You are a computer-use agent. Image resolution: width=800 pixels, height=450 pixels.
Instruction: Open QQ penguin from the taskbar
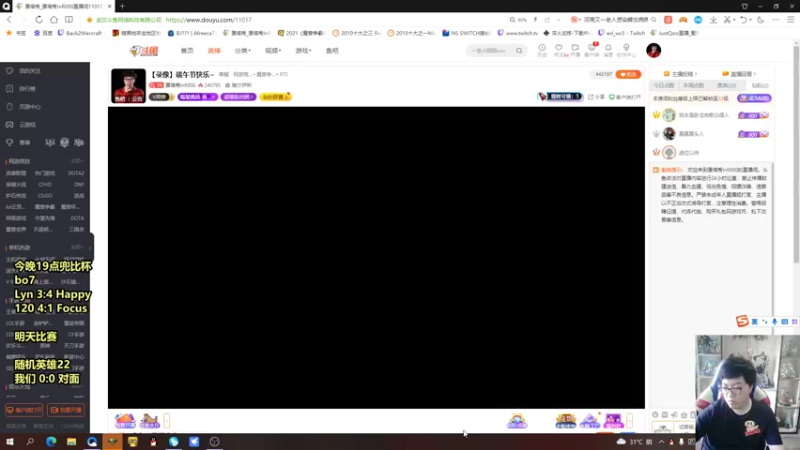pos(153,441)
